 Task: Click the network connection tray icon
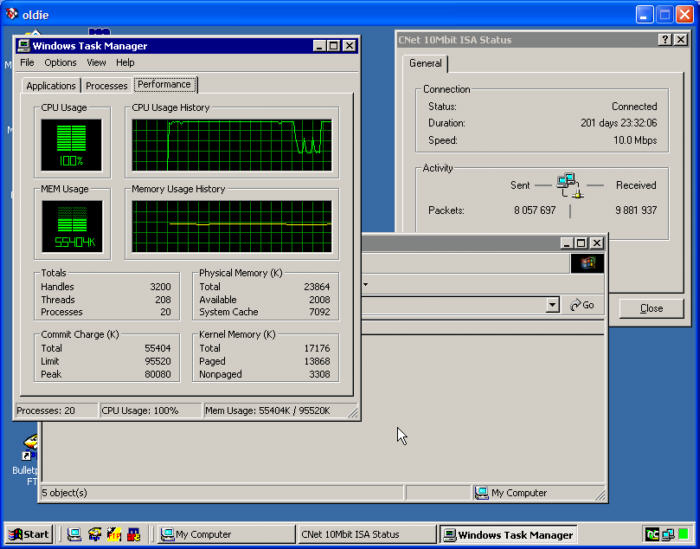tap(668, 534)
